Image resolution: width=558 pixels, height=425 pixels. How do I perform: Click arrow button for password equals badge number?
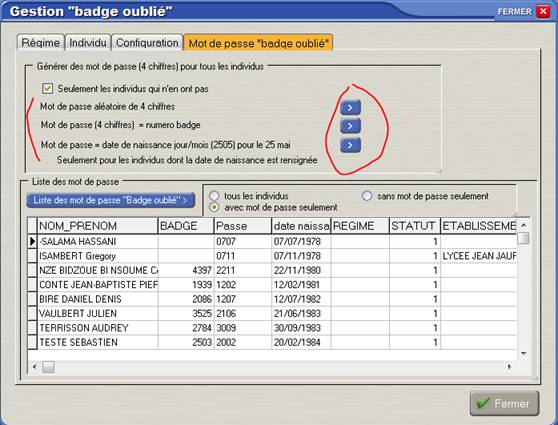tap(350, 126)
